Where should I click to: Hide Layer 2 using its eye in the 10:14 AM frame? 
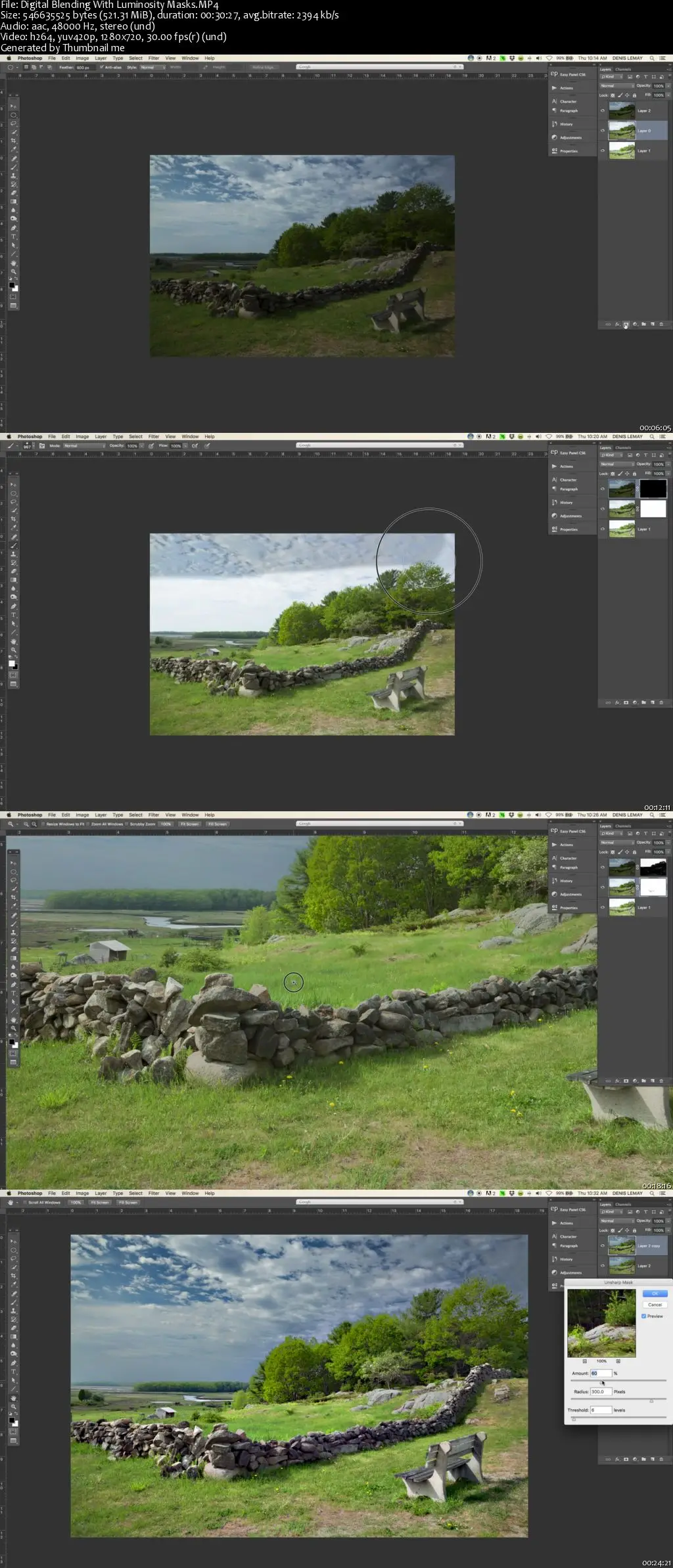pos(603,110)
